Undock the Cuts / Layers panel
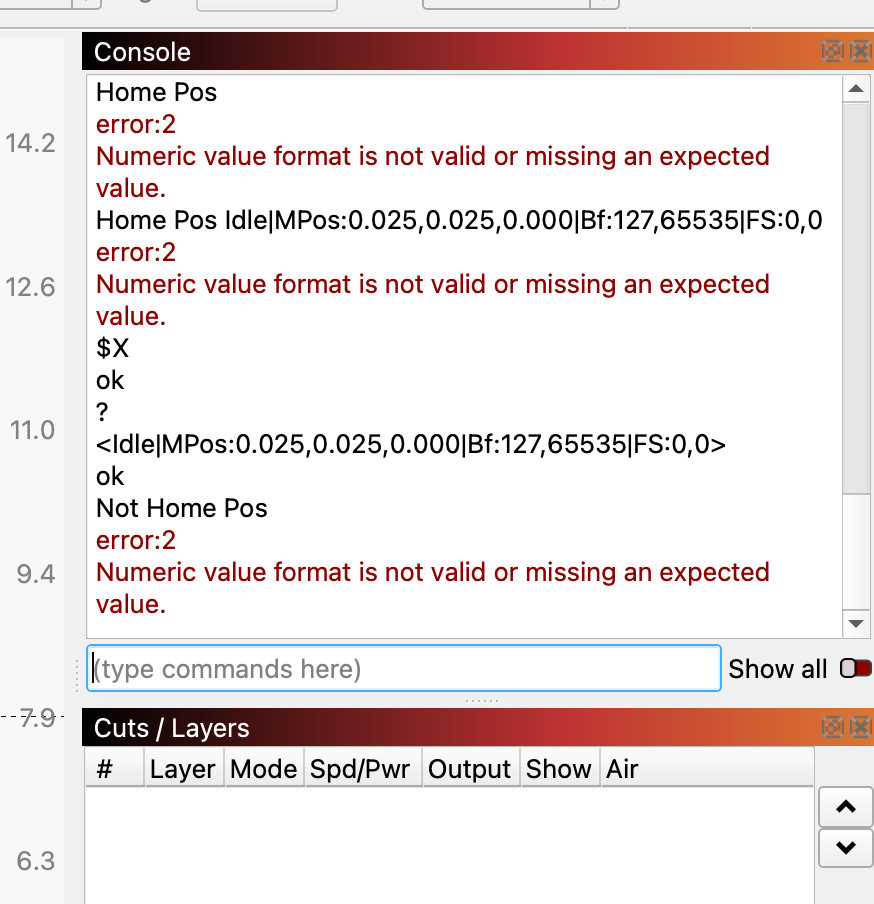874x904 pixels. (832, 727)
